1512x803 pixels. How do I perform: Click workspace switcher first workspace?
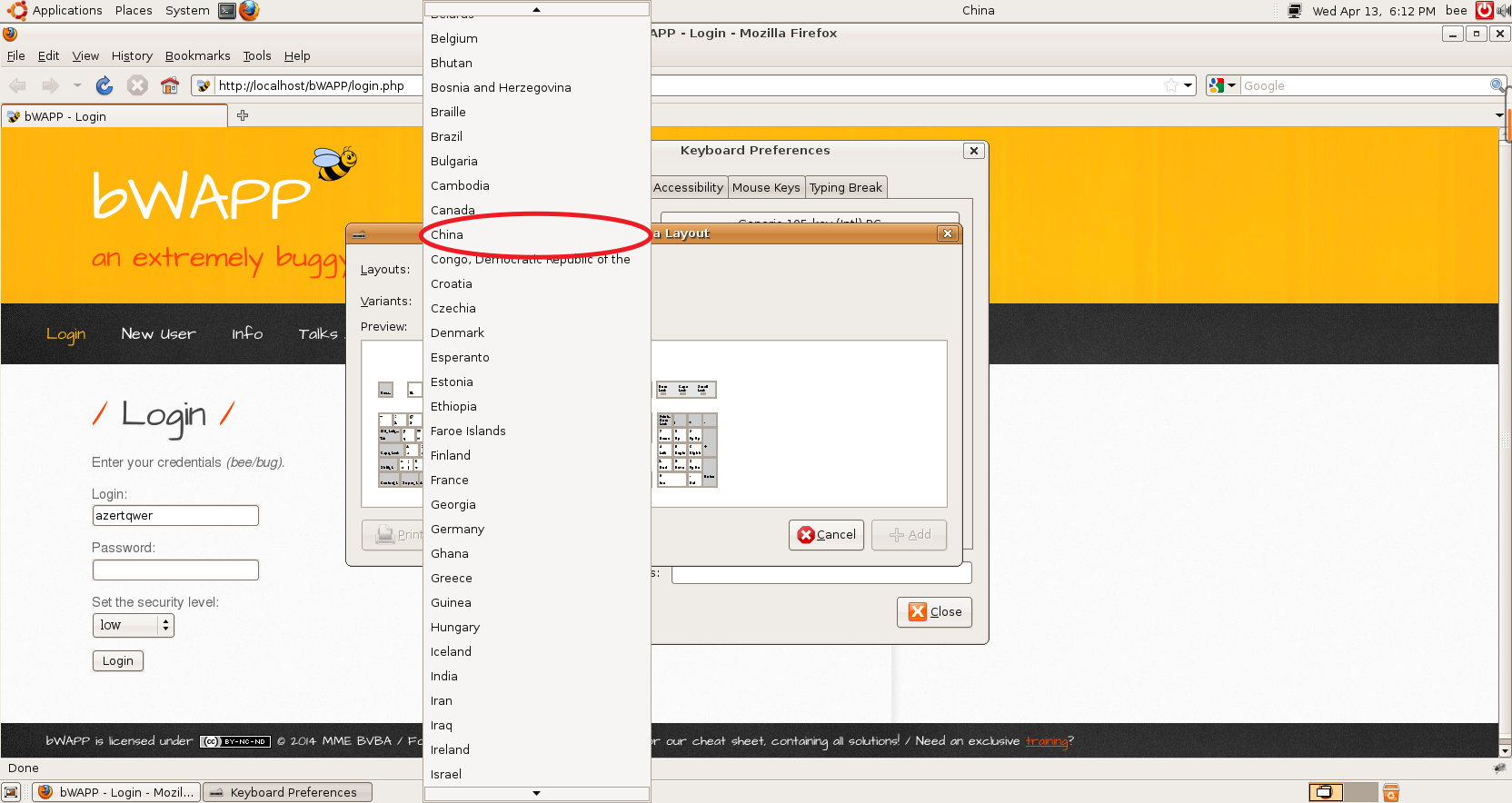[x=1326, y=792]
